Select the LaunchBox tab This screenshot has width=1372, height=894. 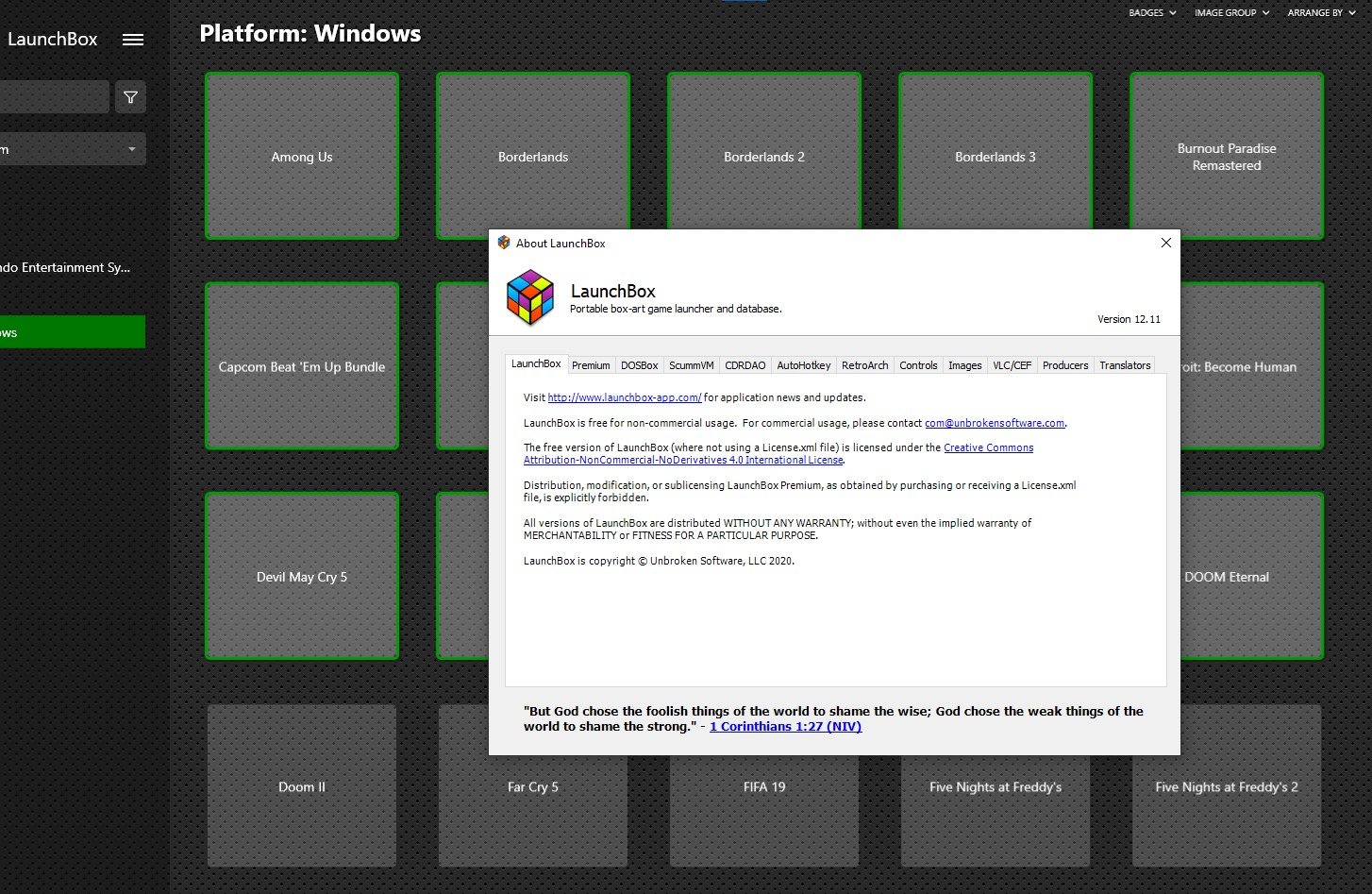536,363
